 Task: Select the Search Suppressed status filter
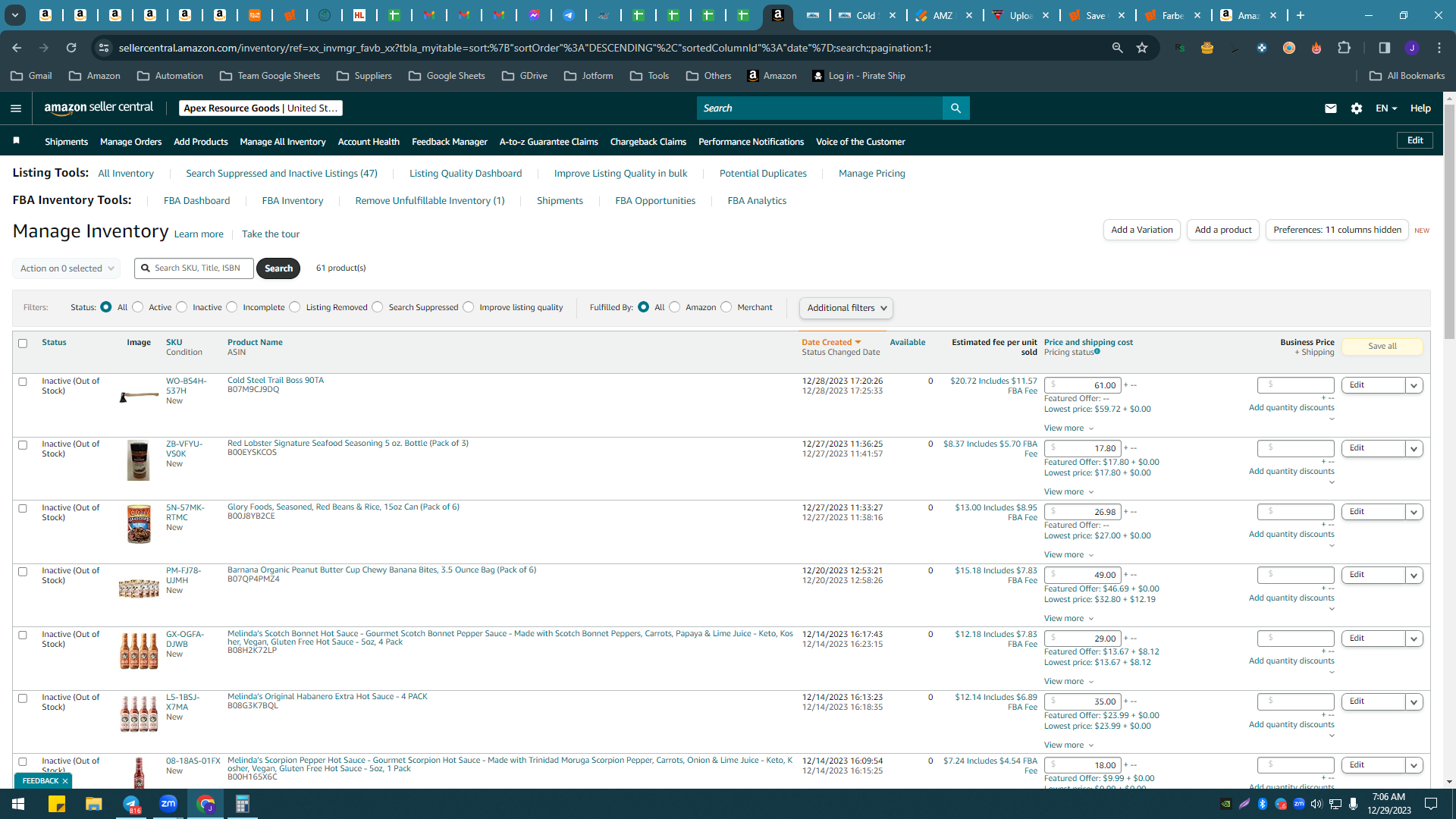[x=378, y=307]
